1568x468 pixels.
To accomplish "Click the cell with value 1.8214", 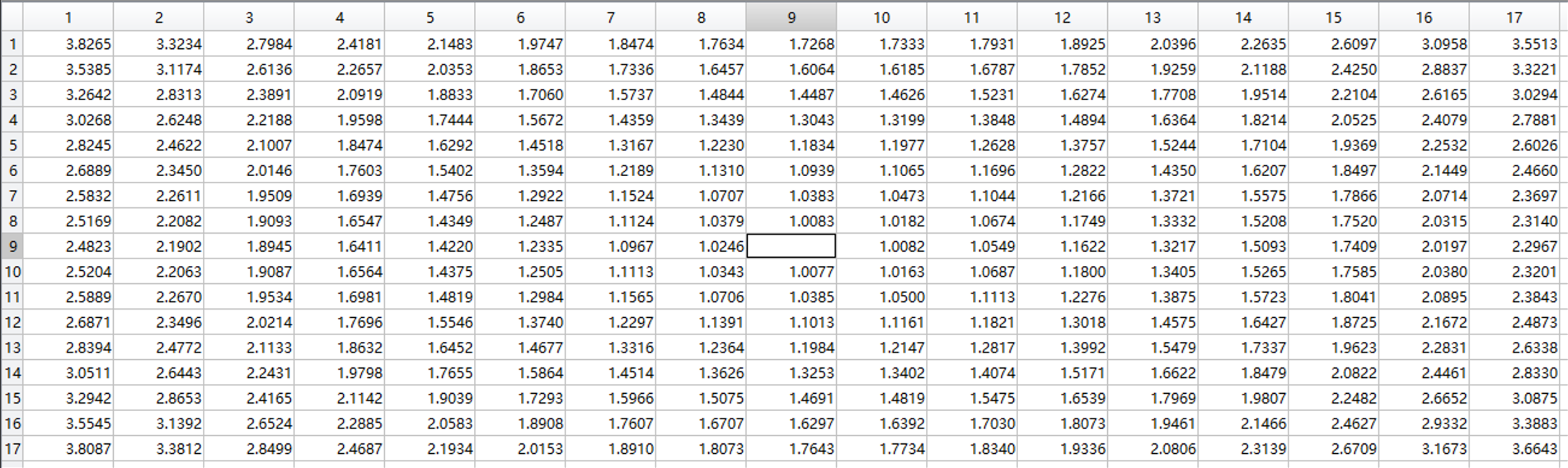I will click(1243, 120).
